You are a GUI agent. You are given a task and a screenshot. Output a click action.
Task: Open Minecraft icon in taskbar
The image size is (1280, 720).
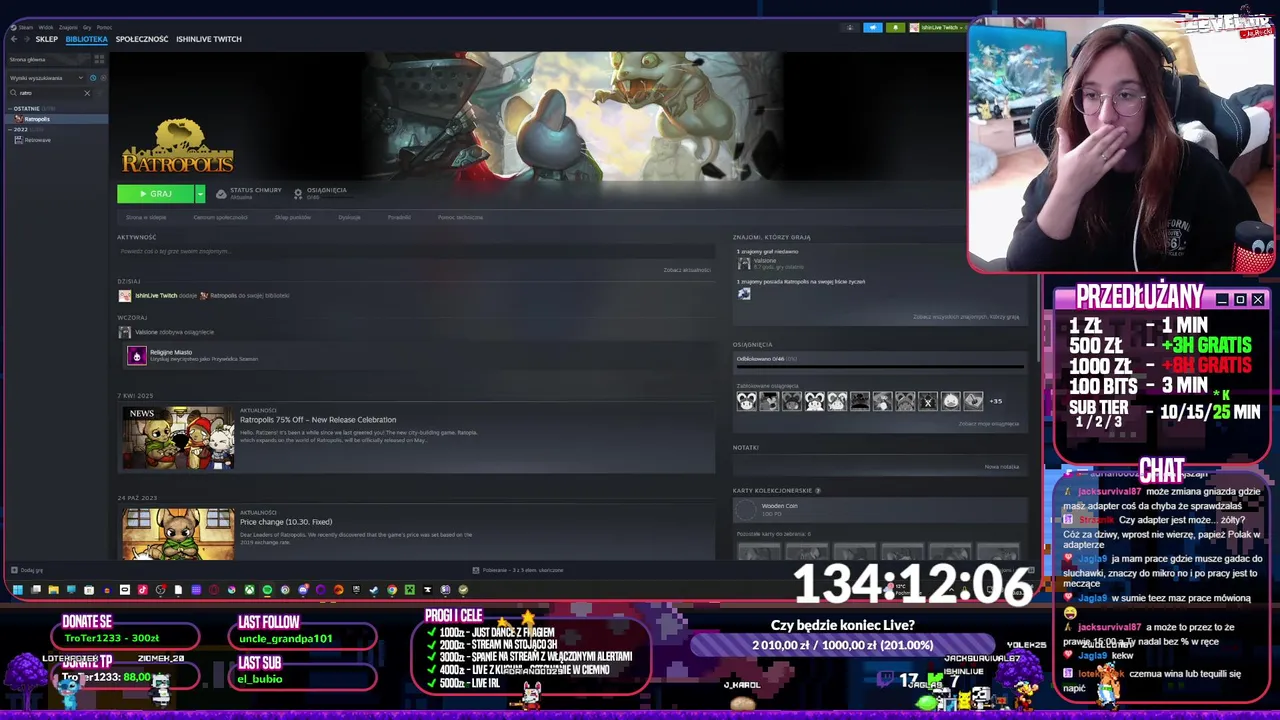[410, 590]
